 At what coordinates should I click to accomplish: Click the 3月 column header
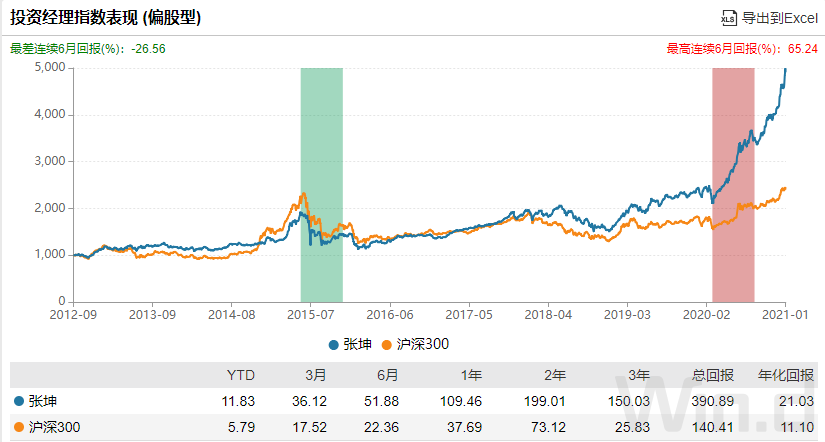pyautogui.click(x=315, y=375)
